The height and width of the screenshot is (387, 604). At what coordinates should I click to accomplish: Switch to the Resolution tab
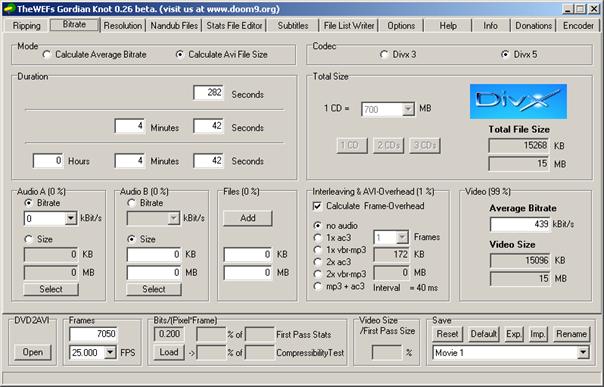pyautogui.click(x=122, y=26)
